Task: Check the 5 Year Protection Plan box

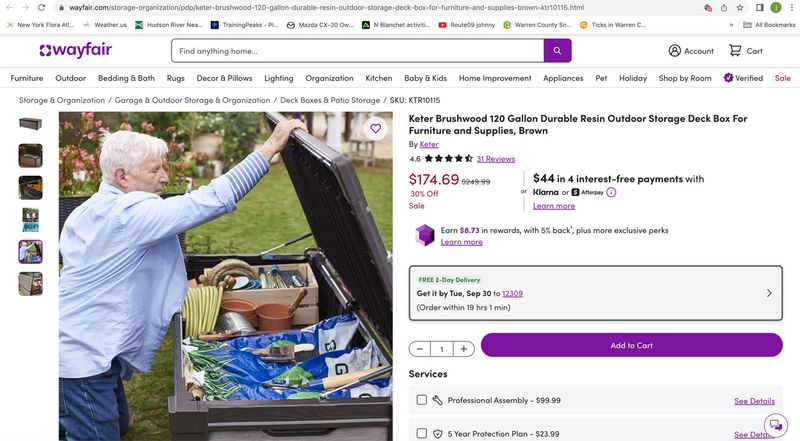Action: pos(422,434)
